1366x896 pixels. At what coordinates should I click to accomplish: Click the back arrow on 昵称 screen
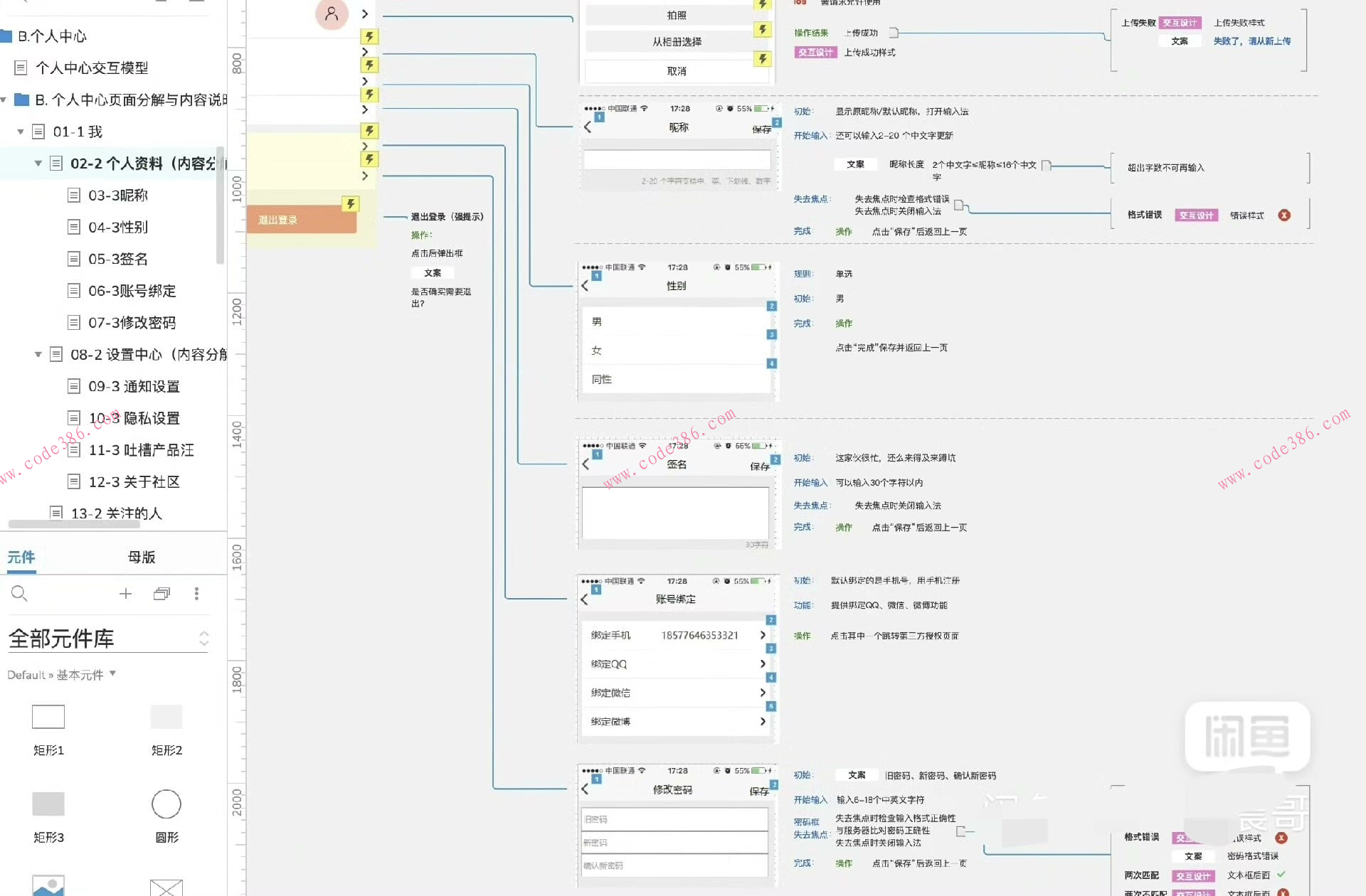pos(588,127)
